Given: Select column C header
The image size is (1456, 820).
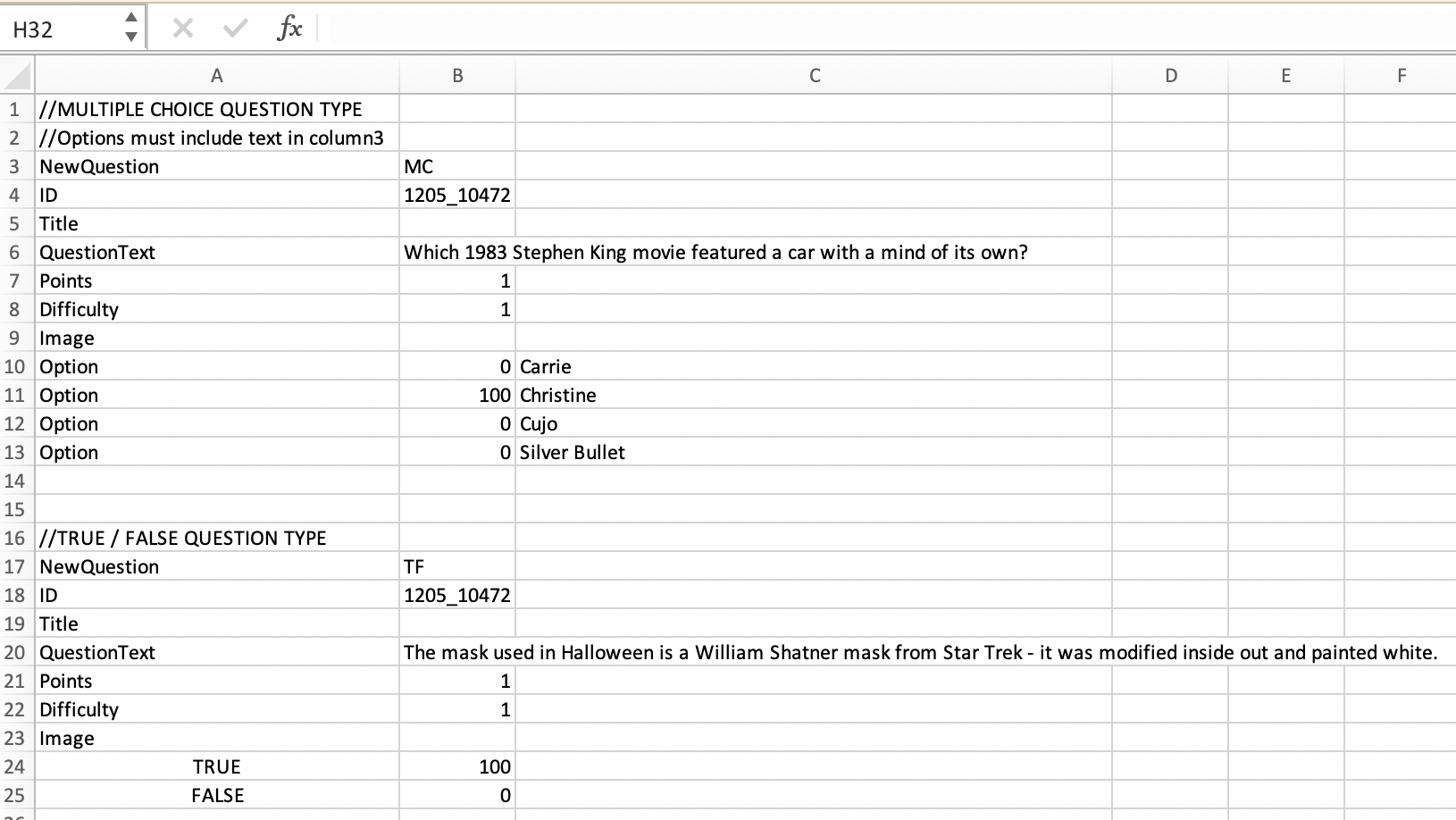Looking at the screenshot, I should coord(814,76).
